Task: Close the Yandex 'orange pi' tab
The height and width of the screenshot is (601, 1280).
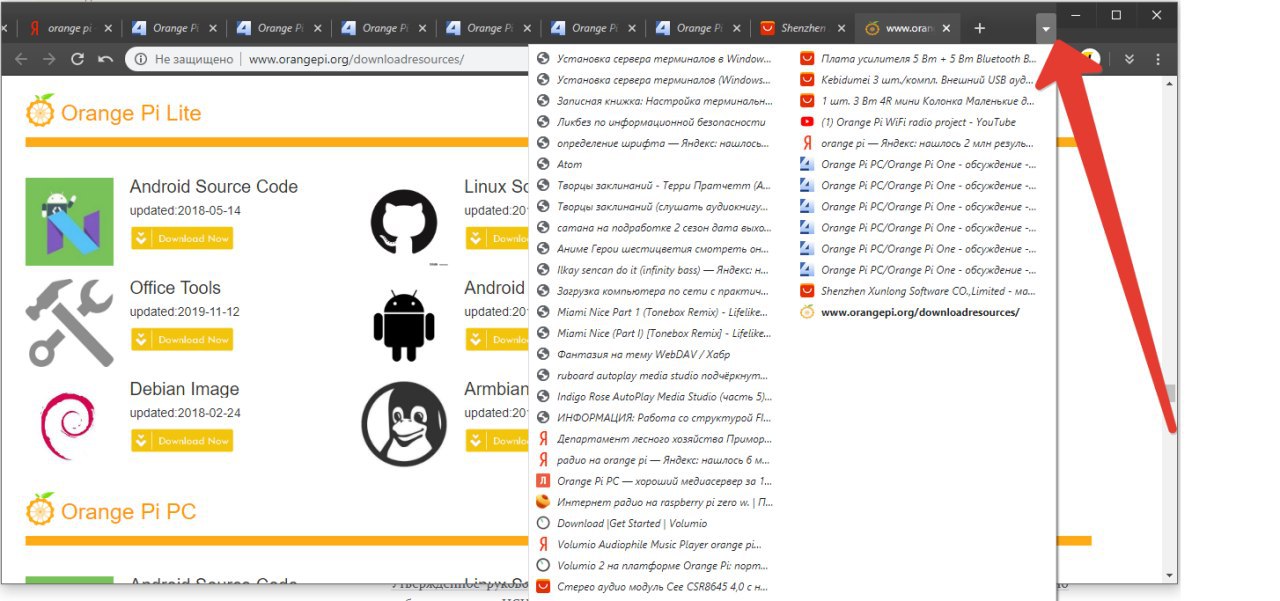Action: click(107, 28)
